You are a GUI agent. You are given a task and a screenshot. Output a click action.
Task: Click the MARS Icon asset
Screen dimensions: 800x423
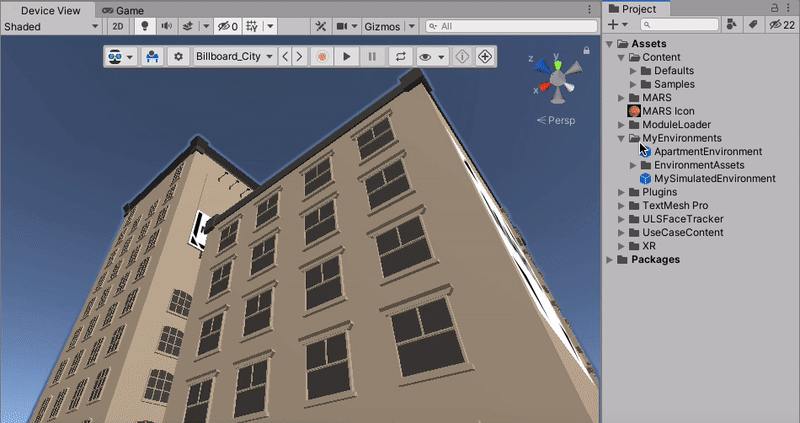click(x=670, y=111)
